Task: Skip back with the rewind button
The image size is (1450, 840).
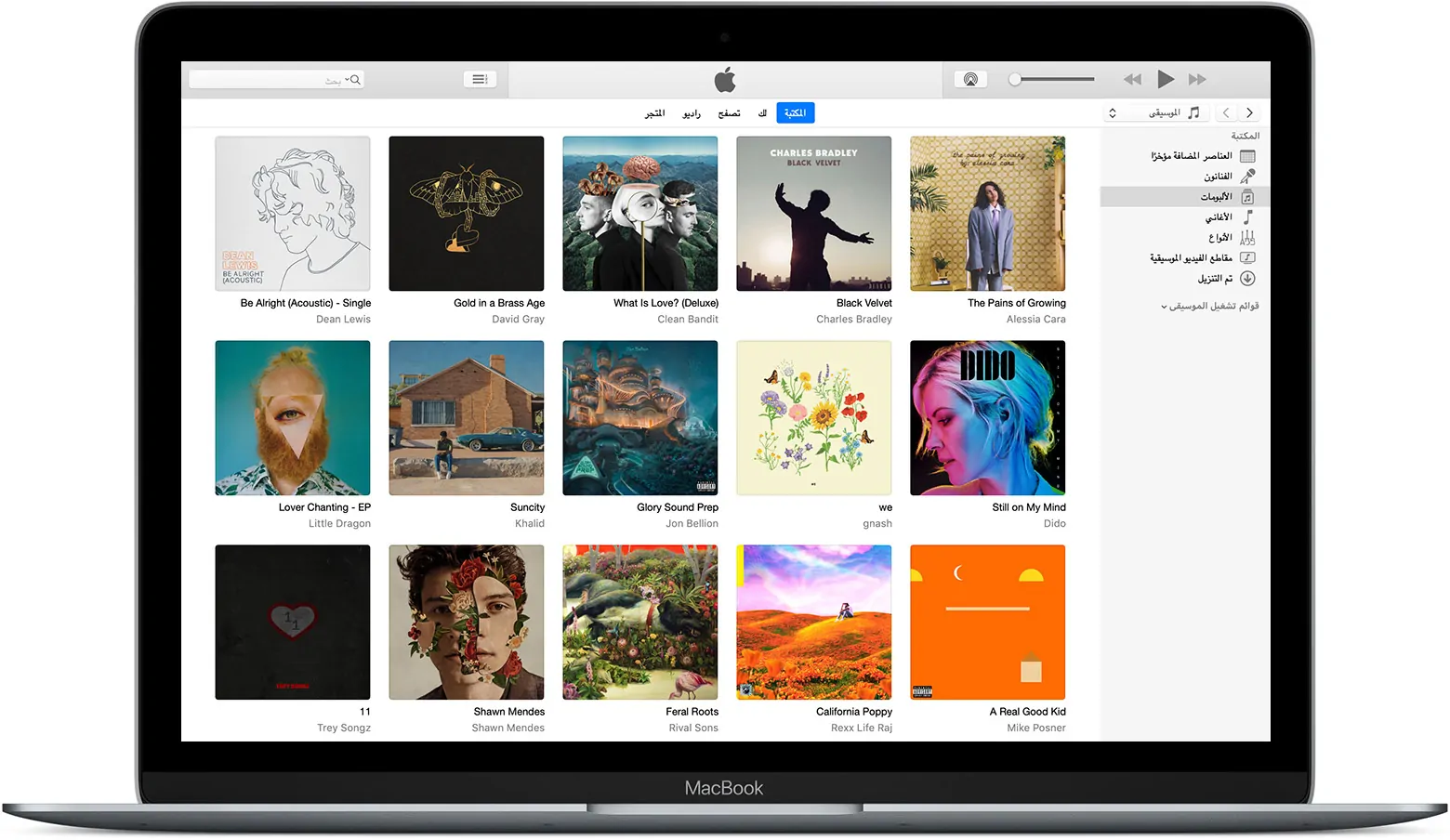Action: pyautogui.click(x=1132, y=80)
